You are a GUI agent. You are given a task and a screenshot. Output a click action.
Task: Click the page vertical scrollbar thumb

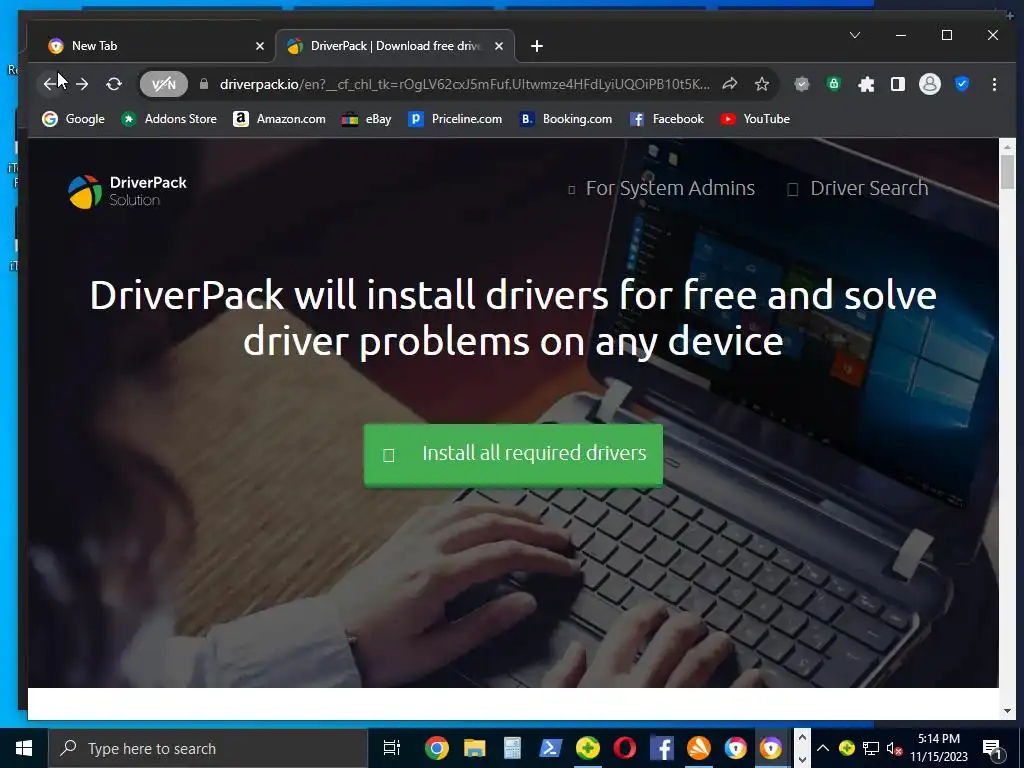(1008, 172)
